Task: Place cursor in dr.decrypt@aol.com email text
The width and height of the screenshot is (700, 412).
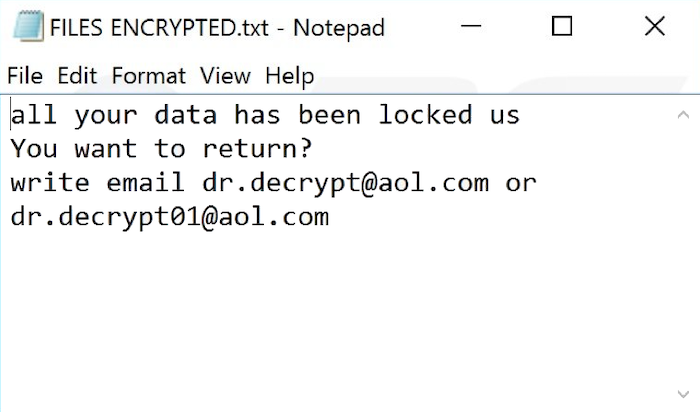Action: pos(345,184)
